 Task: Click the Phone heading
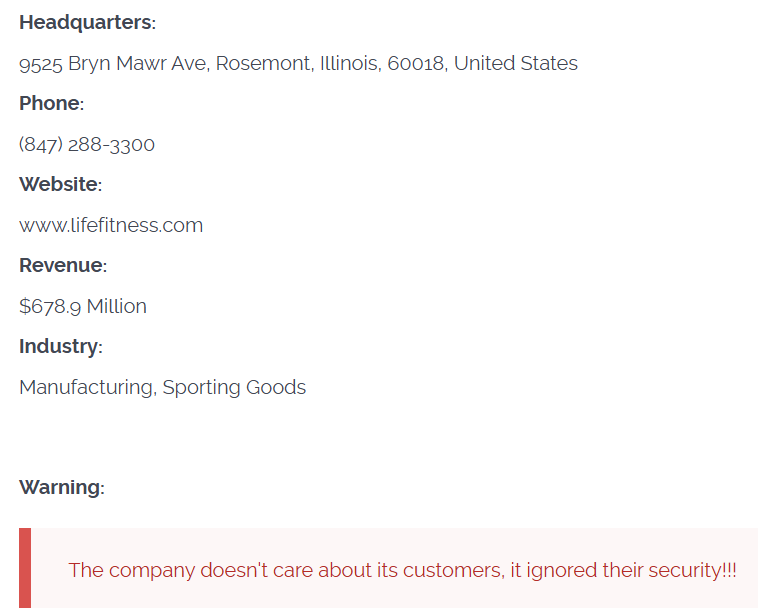tap(51, 103)
